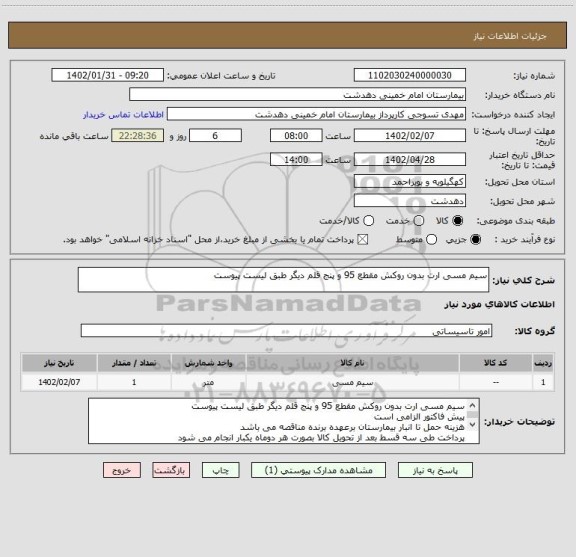Click the پرداخت طی سه قسط note line
576x557 pixels.
321,438
